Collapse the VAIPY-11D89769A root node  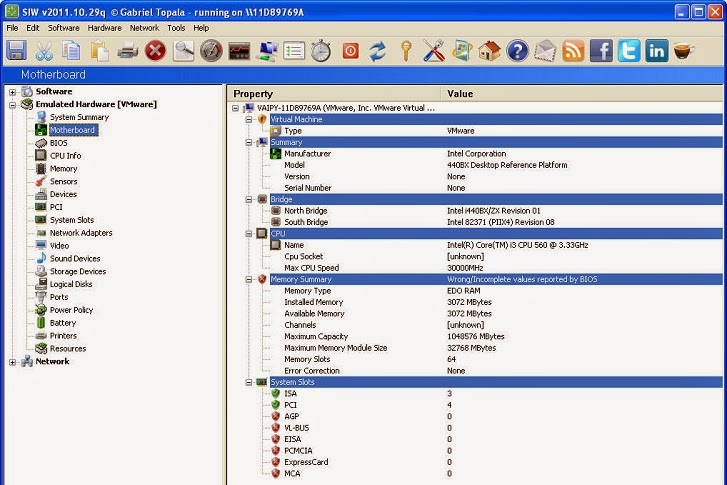click(236, 108)
